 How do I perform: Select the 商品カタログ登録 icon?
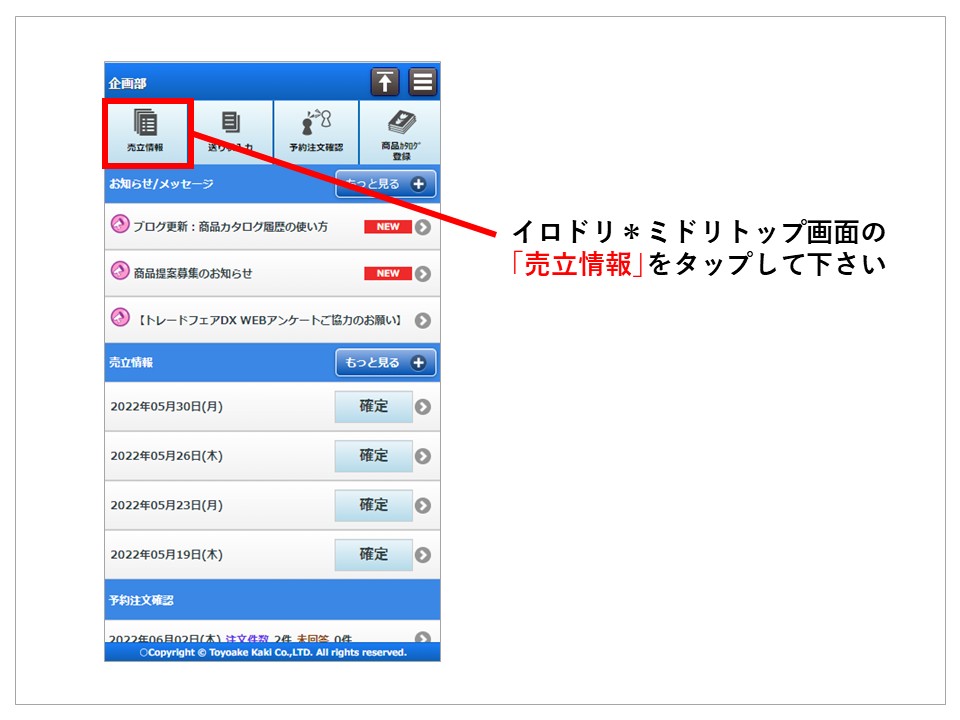[400, 132]
